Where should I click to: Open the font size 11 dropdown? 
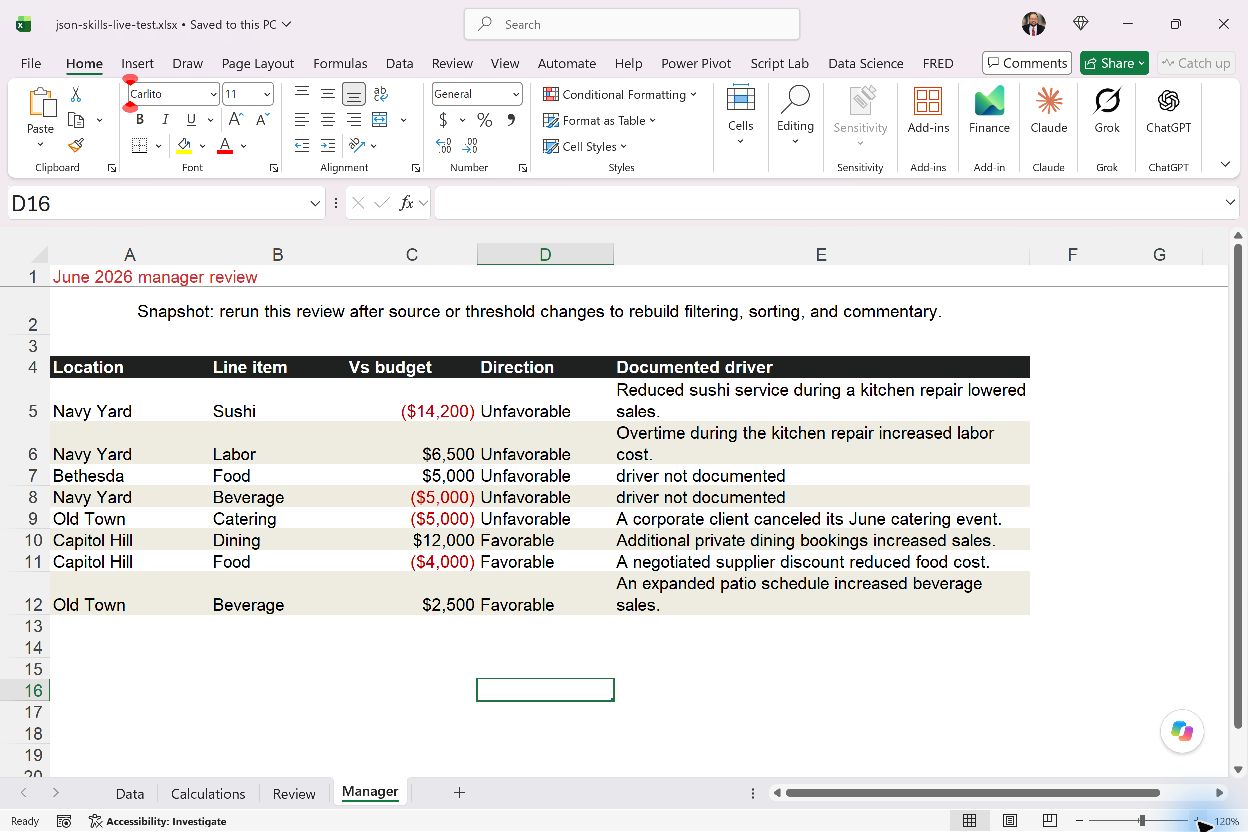pyautogui.click(x=267, y=94)
